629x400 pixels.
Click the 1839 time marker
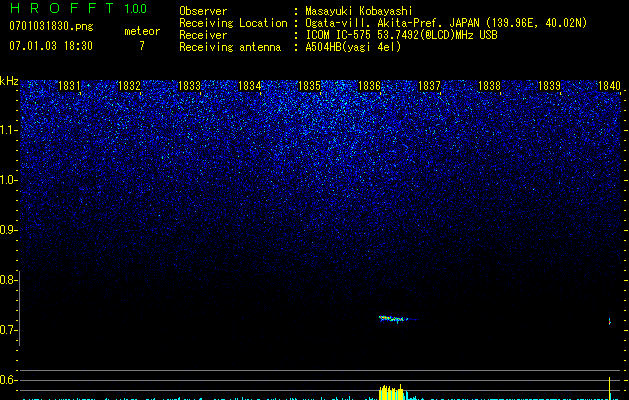(x=549, y=86)
